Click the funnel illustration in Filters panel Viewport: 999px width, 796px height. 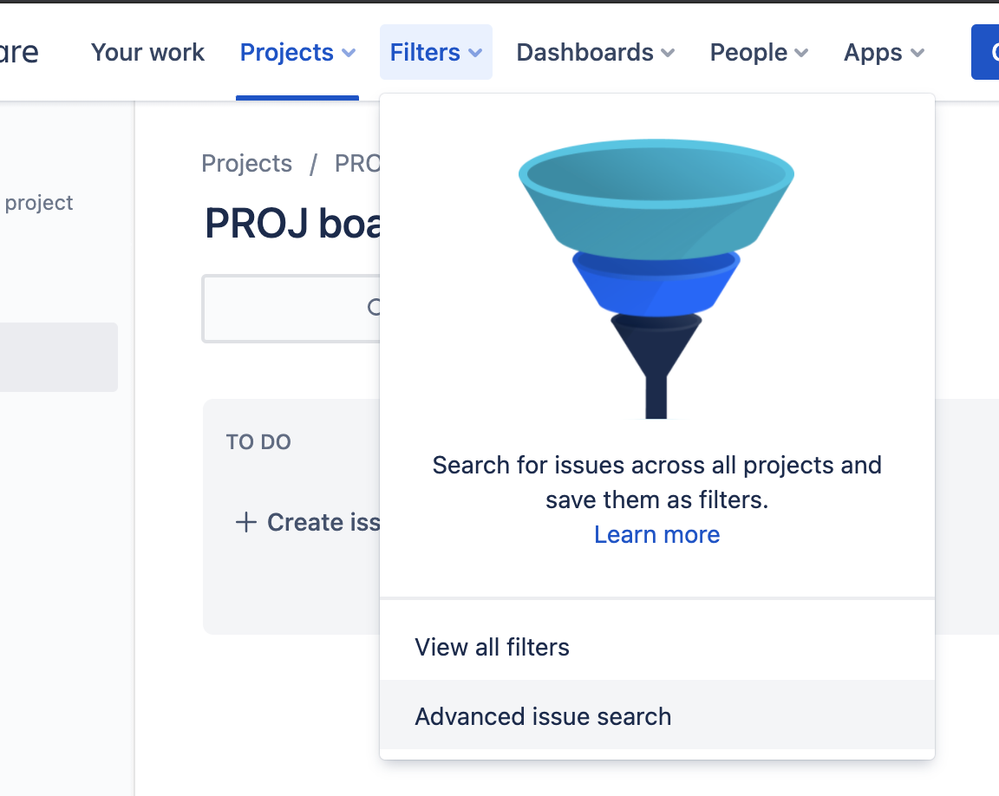[x=656, y=279]
